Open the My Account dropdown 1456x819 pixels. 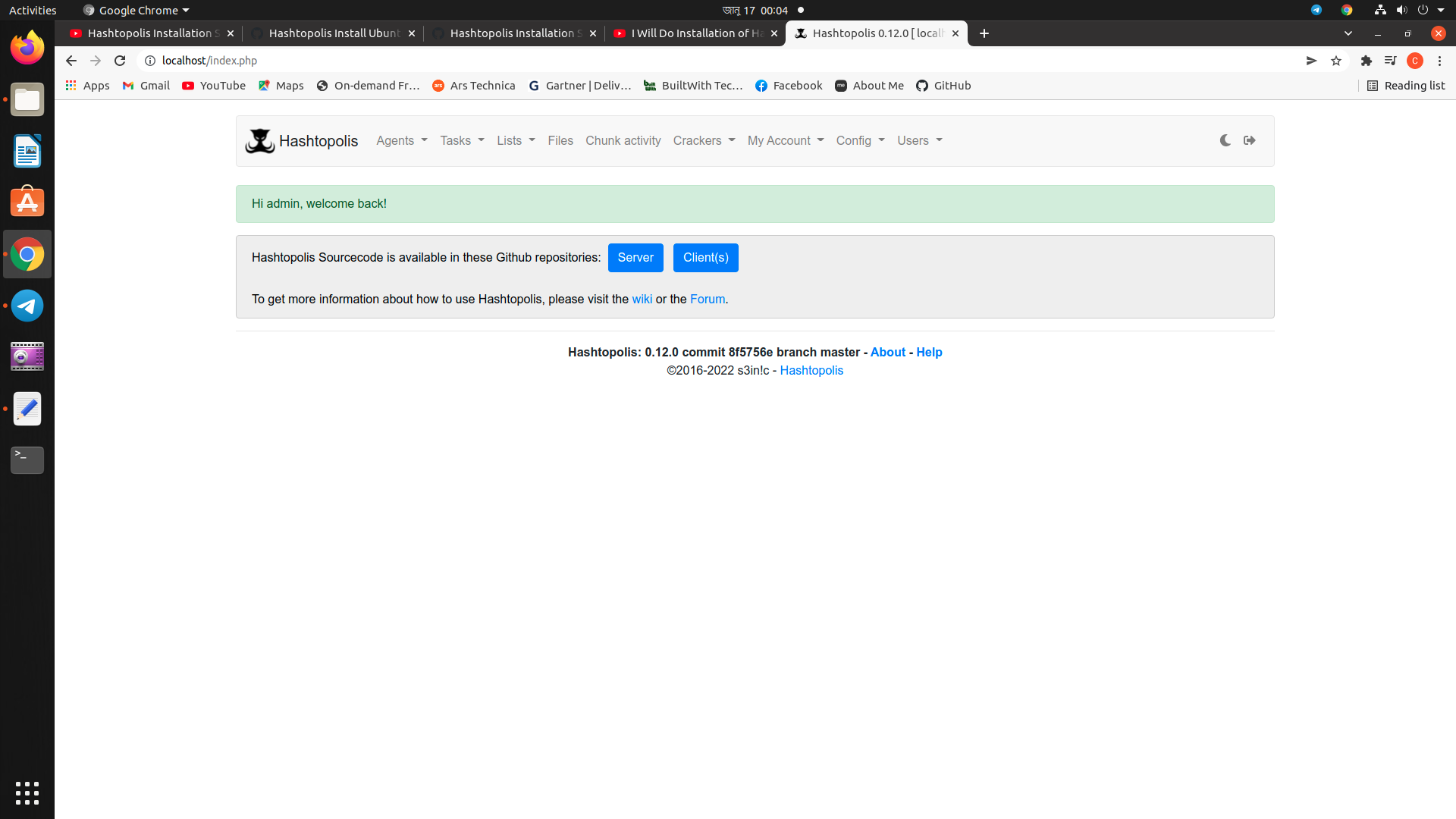click(x=784, y=141)
